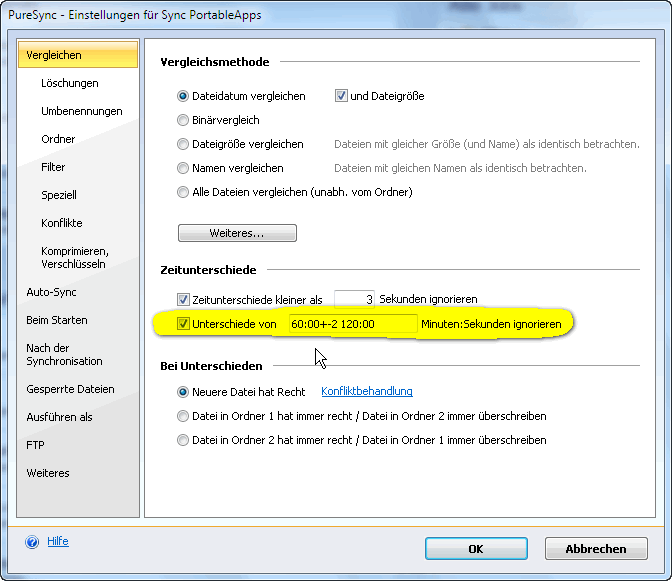Click the Vergleichsmethode section heading

[215, 62]
